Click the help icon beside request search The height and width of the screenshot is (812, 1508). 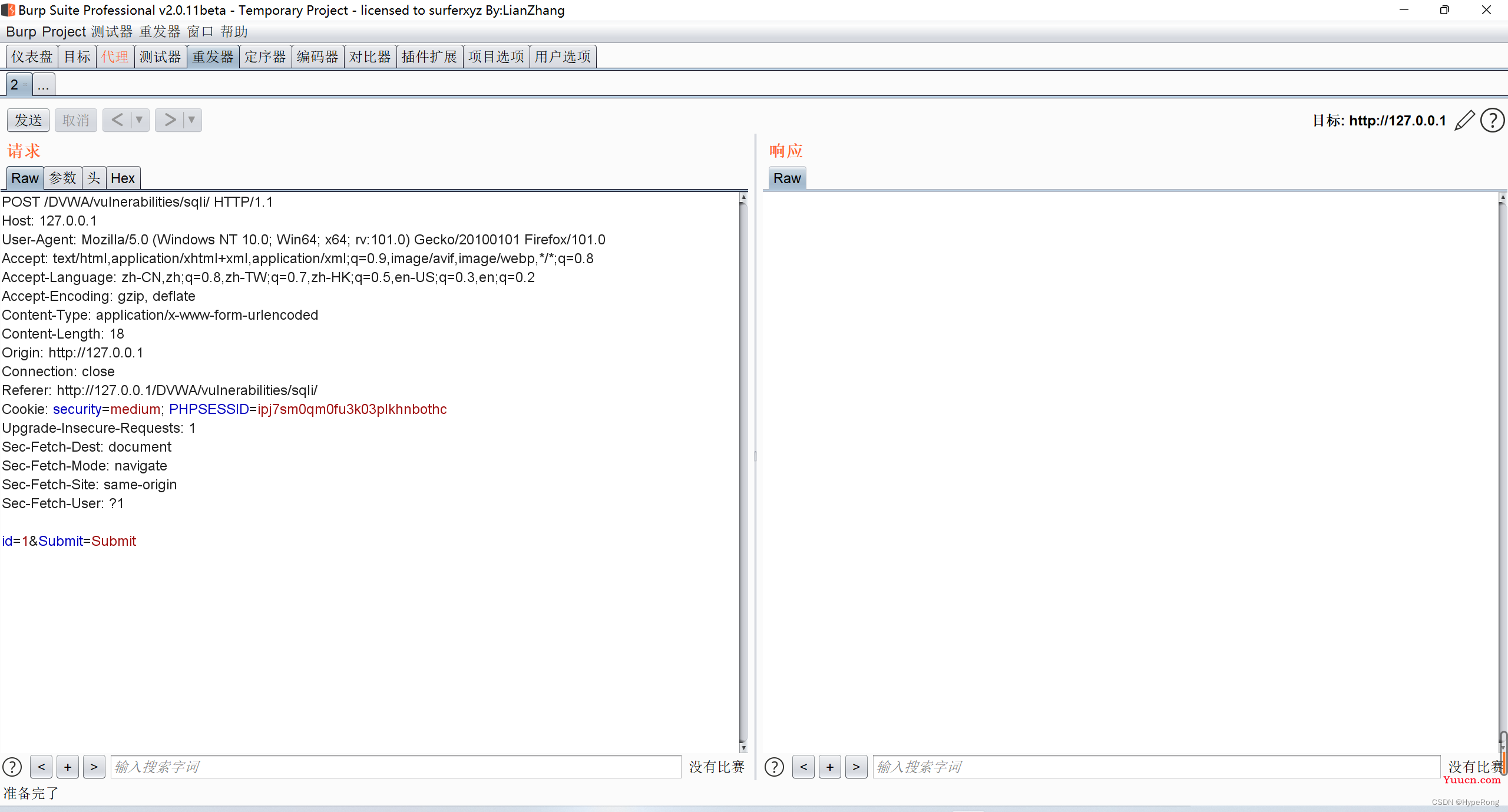[x=12, y=767]
